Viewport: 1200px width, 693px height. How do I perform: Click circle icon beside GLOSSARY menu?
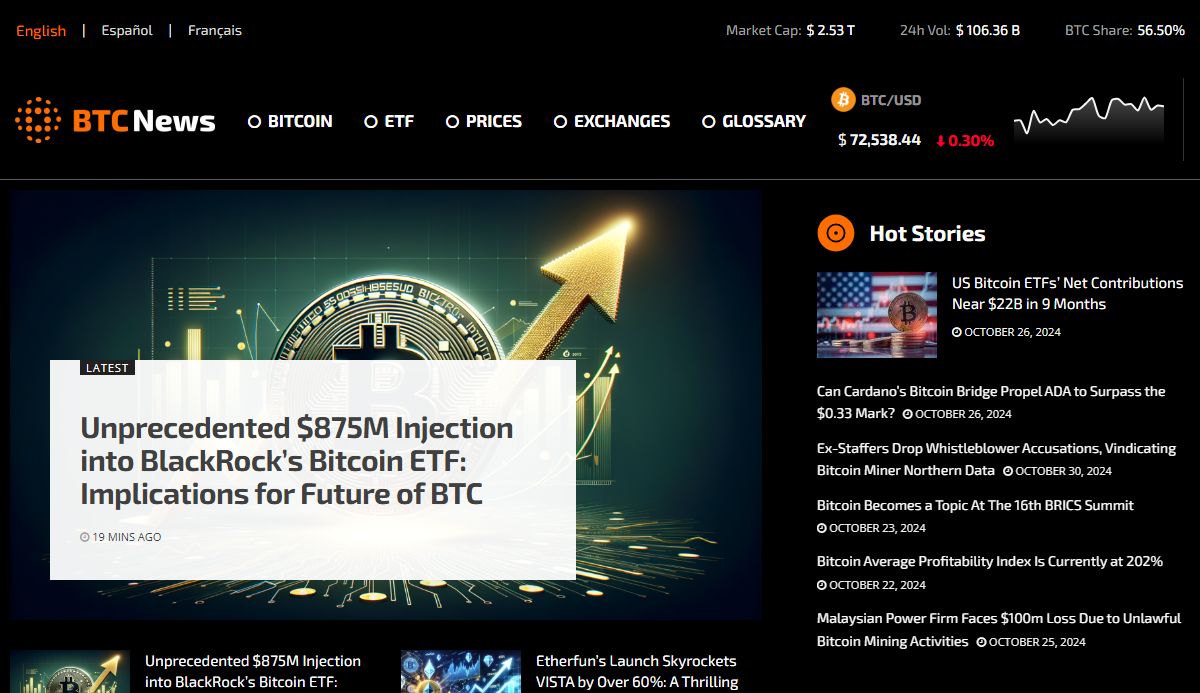pyautogui.click(x=708, y=122)
